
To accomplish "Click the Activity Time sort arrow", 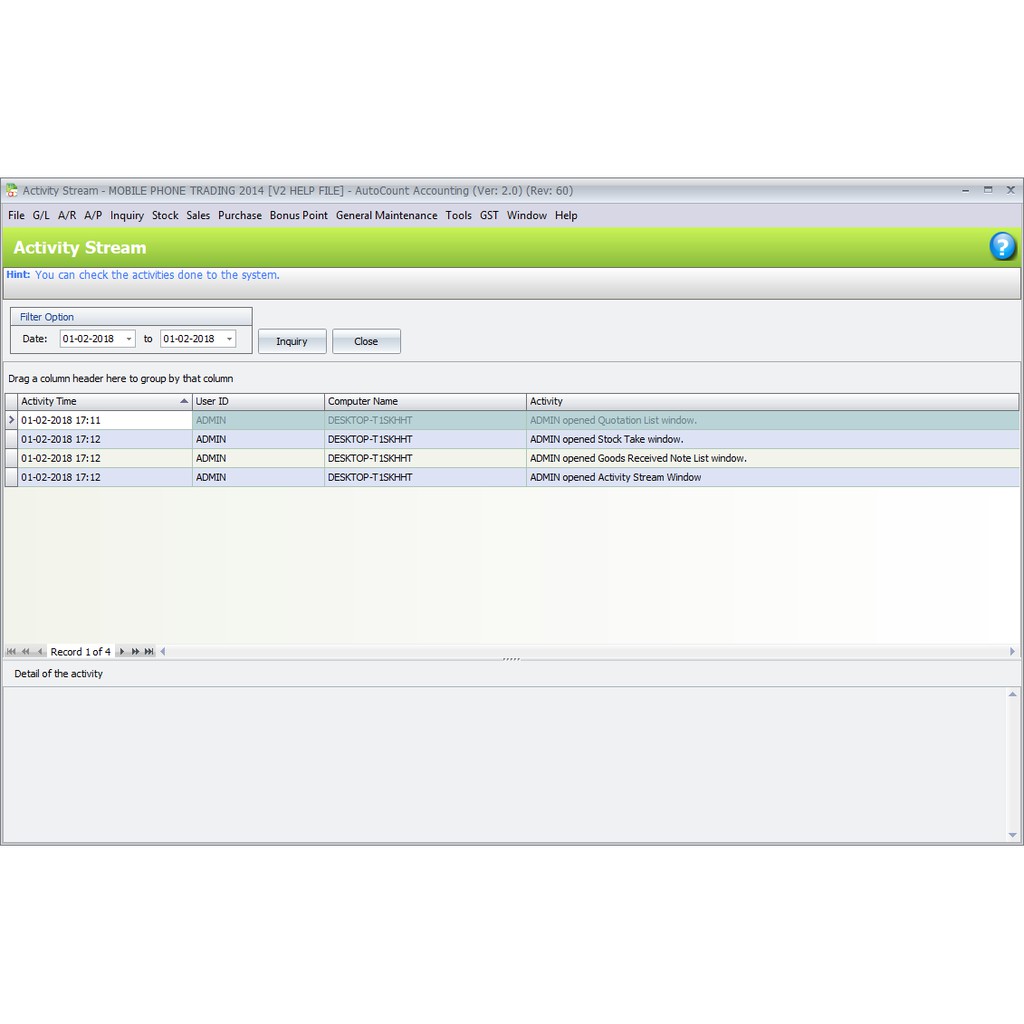I will click(x=184, y=401).
